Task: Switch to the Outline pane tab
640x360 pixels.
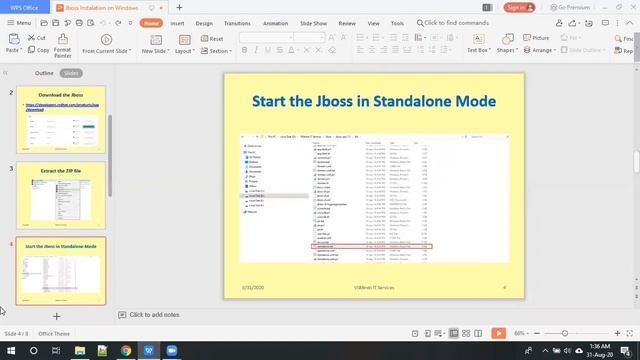Action: (44, 73)
